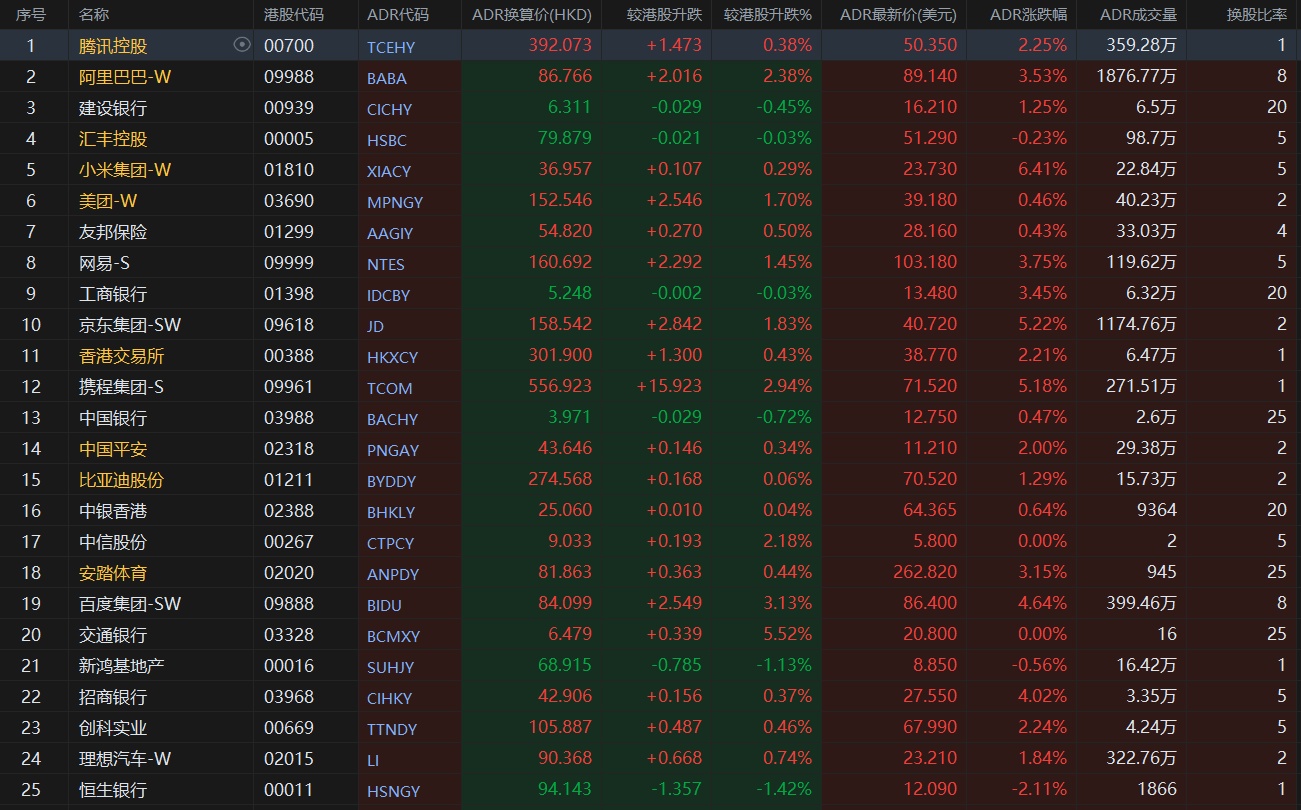
Task: Select the price difference +15.923
Action: coord(669,387)
